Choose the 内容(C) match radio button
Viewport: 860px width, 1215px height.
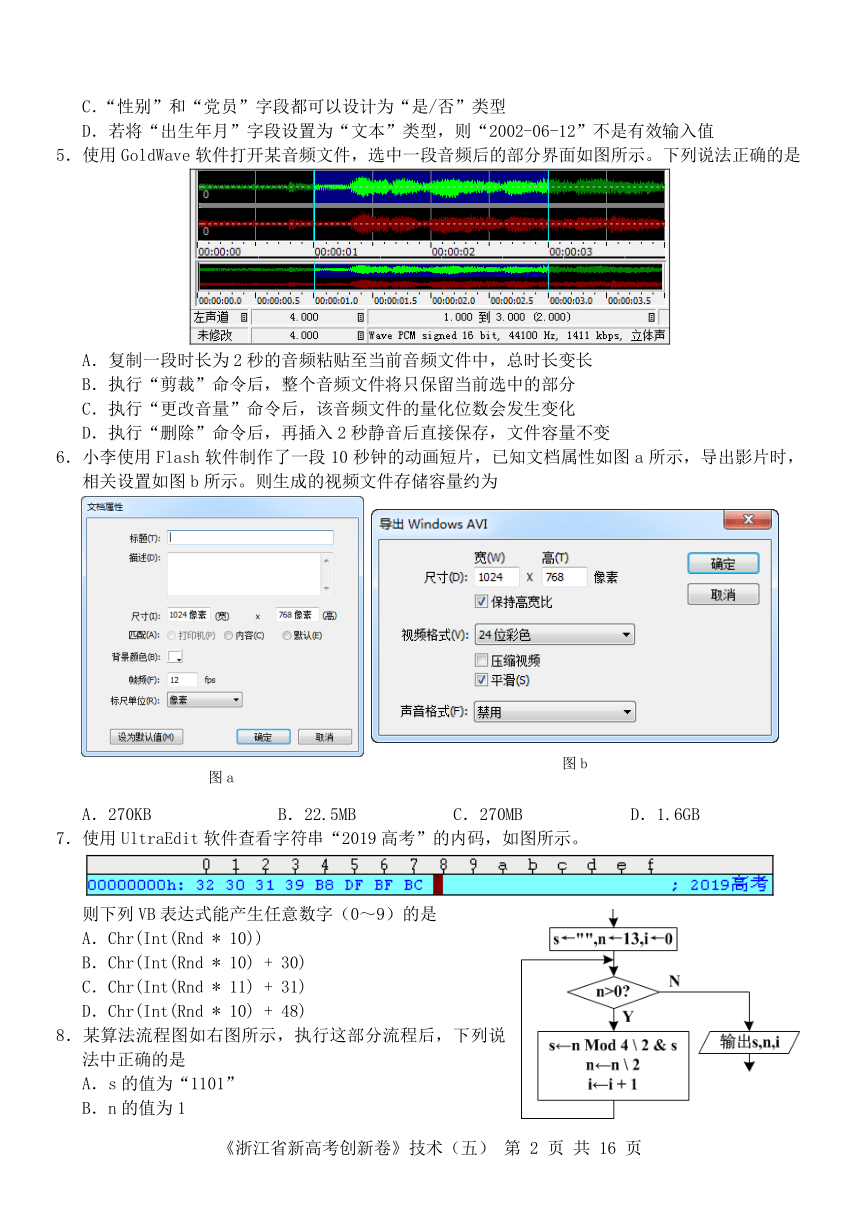tap(229, 635)
